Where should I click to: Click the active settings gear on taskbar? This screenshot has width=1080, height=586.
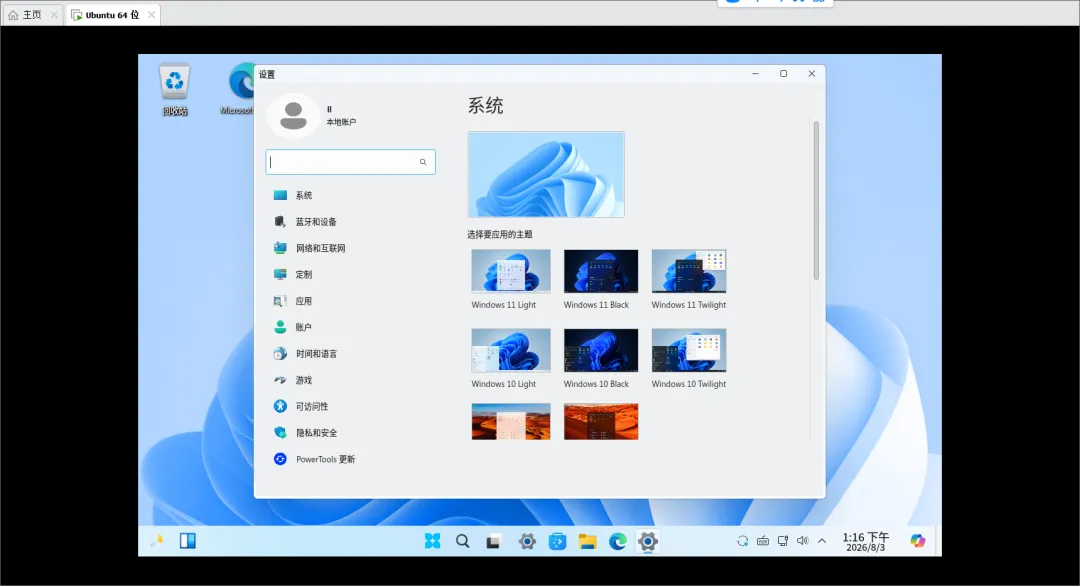(x=647, y=541)
